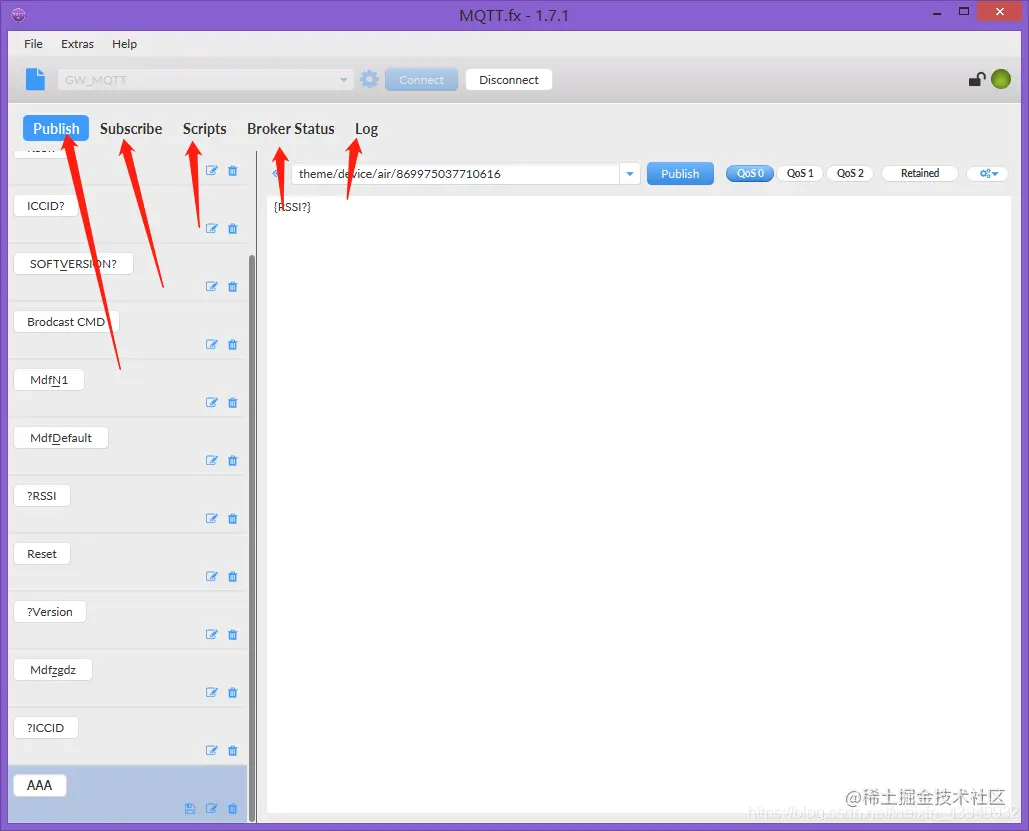Toggle the Retained message option

(919, 173)
